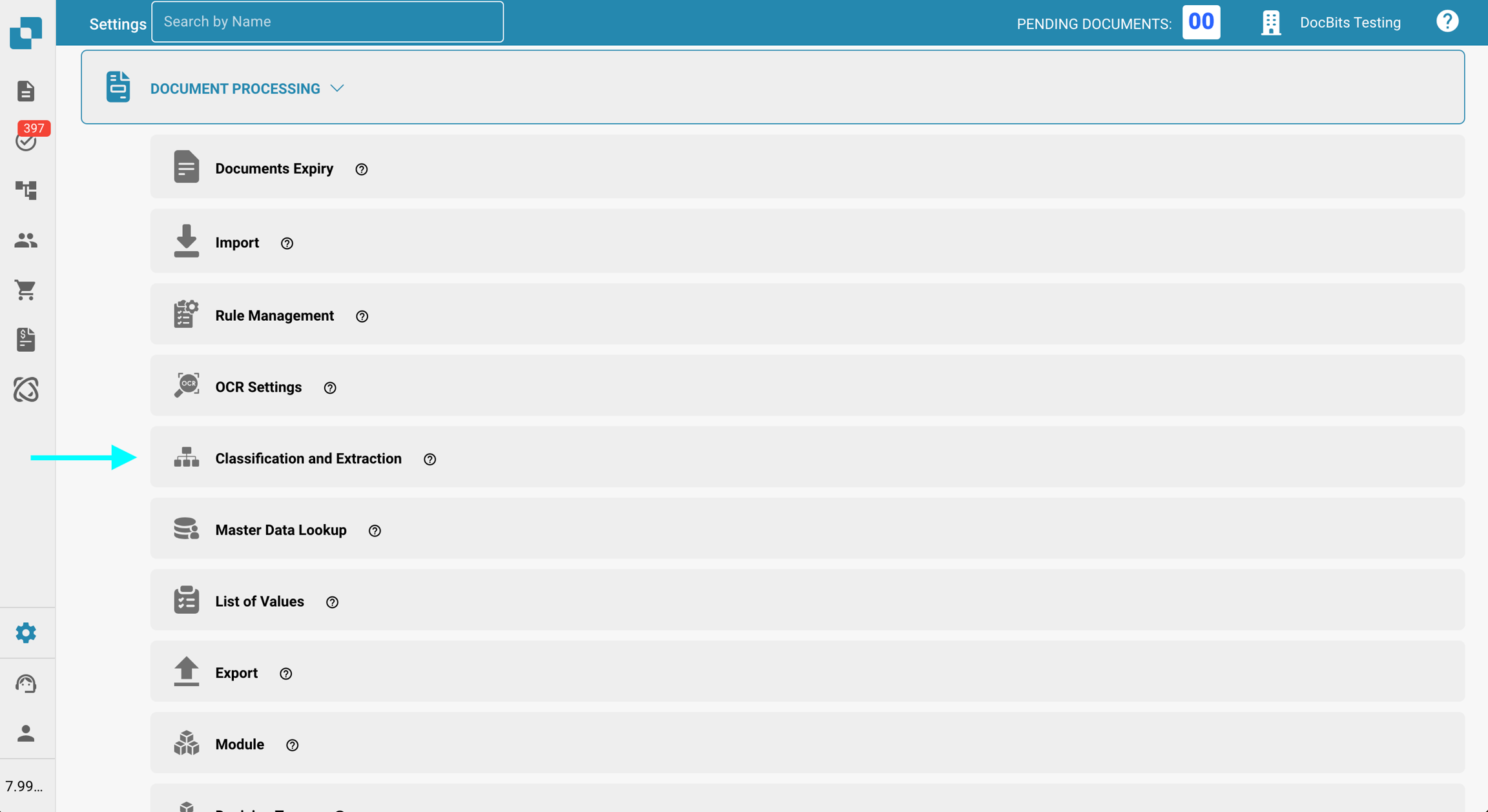Open Rule Management settings

(274, 316)
